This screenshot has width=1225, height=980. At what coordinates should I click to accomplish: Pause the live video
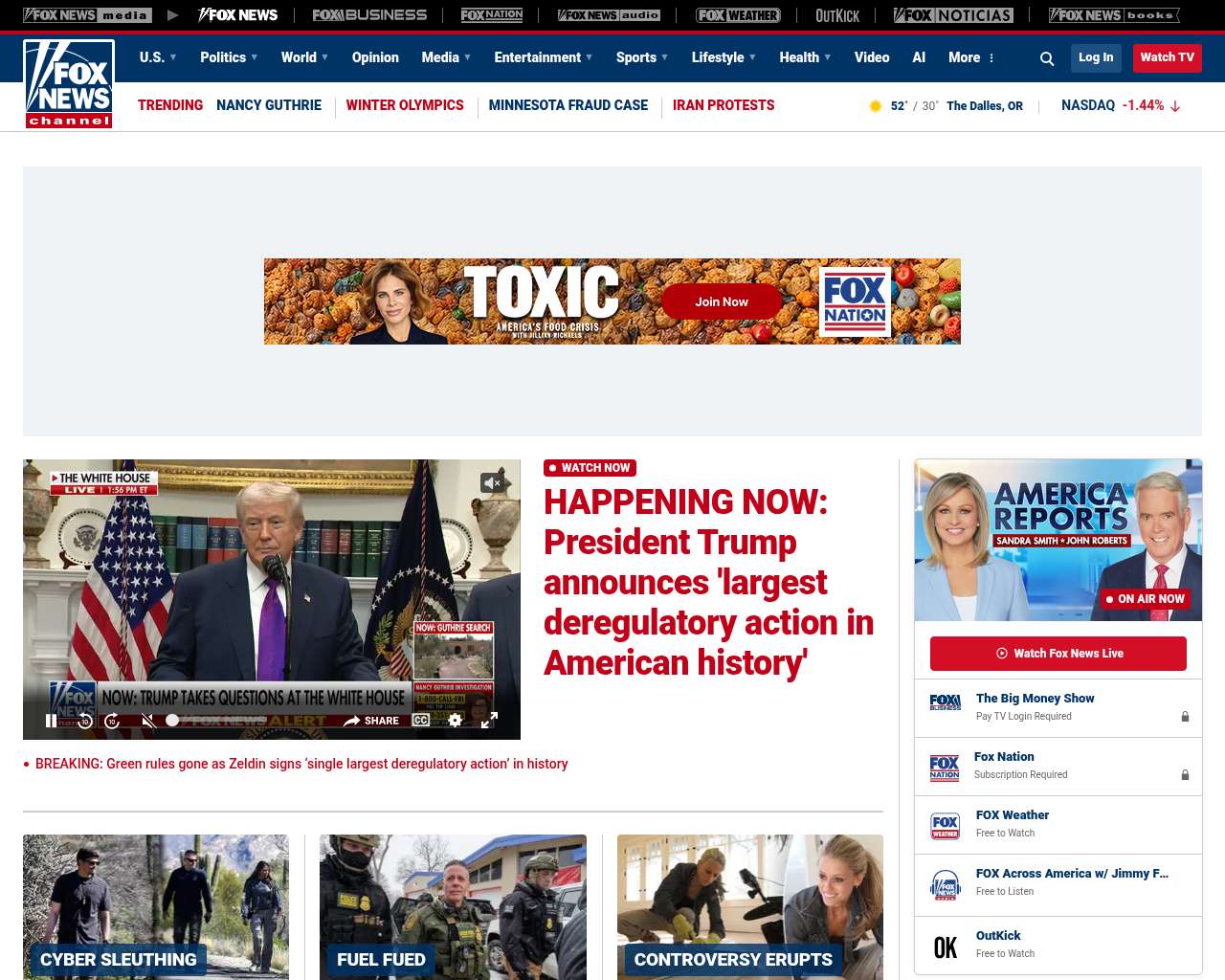[x=51, y=721]
